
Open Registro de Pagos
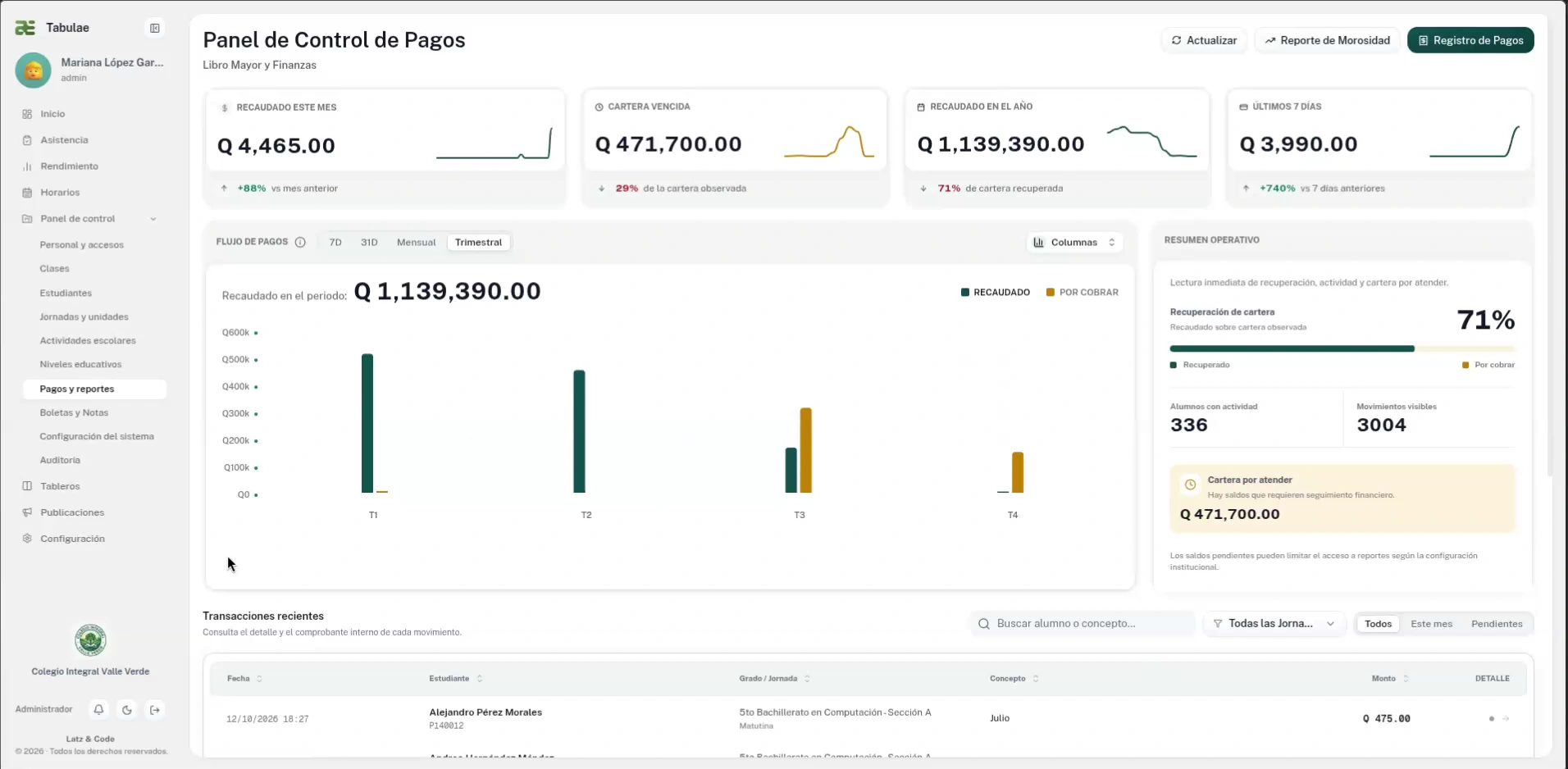[1470, 40]
